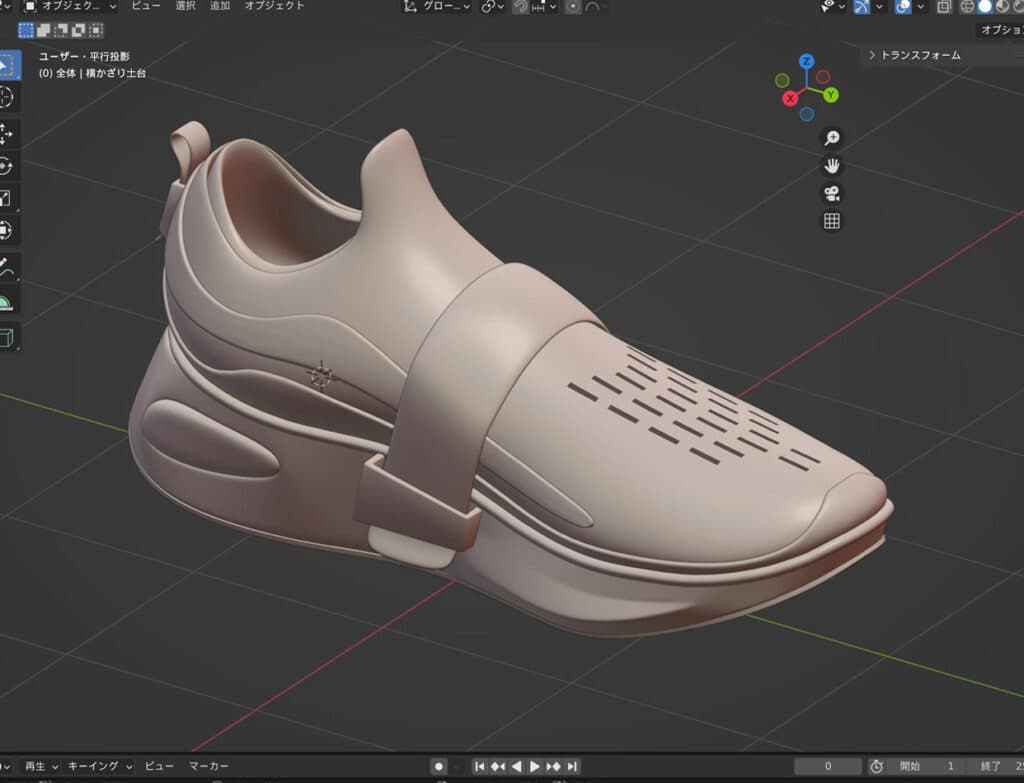This screenshot has width=1024, height=783.
Task: Toggle snapping magnet
Action: point(520,7)
